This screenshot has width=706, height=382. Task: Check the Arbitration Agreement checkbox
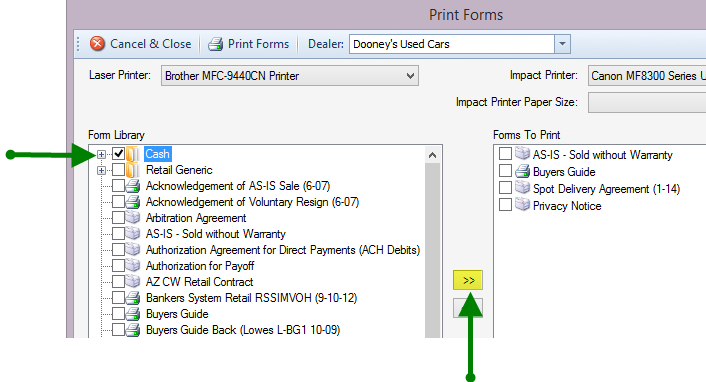pyautogui.click(x=118, y=218)
